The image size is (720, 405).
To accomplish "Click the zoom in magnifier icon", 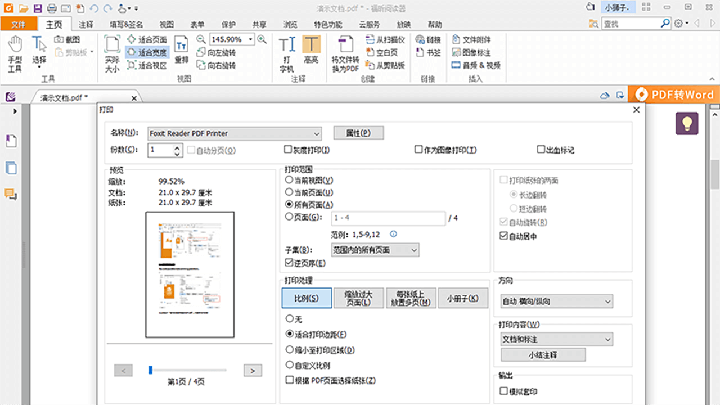I will click(262, 39).
